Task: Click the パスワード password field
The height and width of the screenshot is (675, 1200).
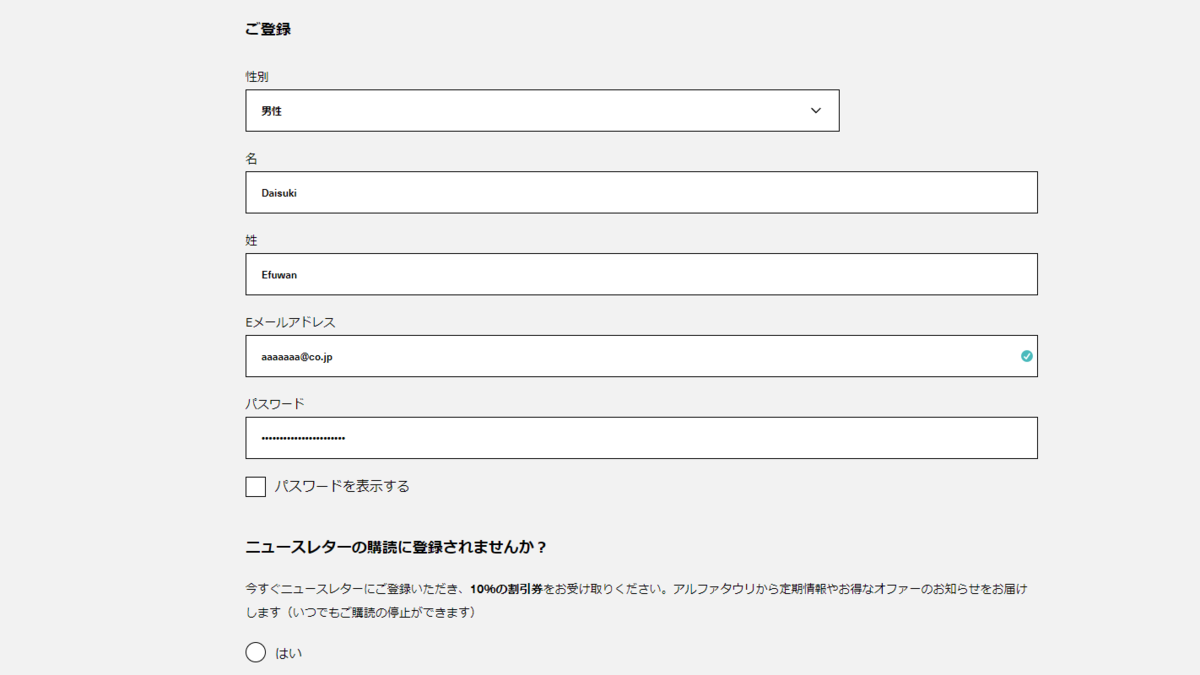Action: click(641, 438)
